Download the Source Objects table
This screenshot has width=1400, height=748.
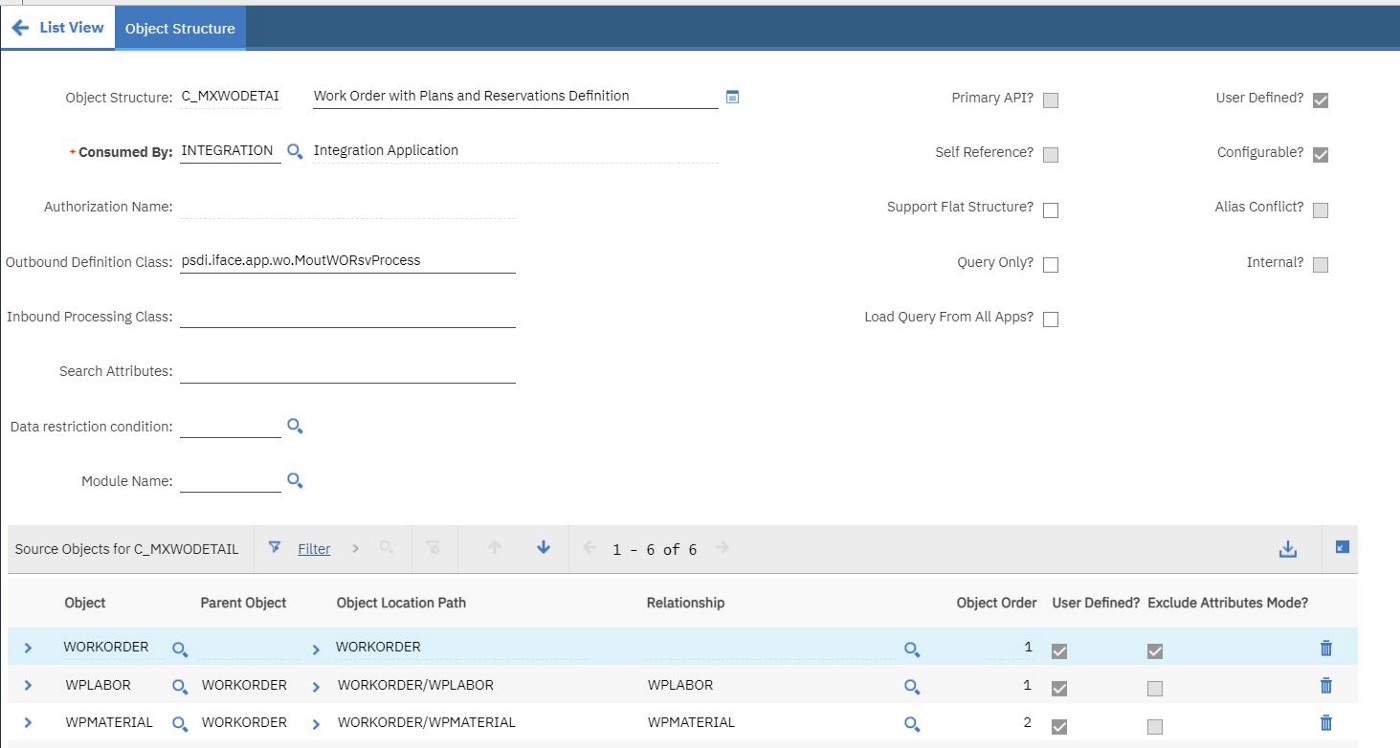coord(1288,549)
